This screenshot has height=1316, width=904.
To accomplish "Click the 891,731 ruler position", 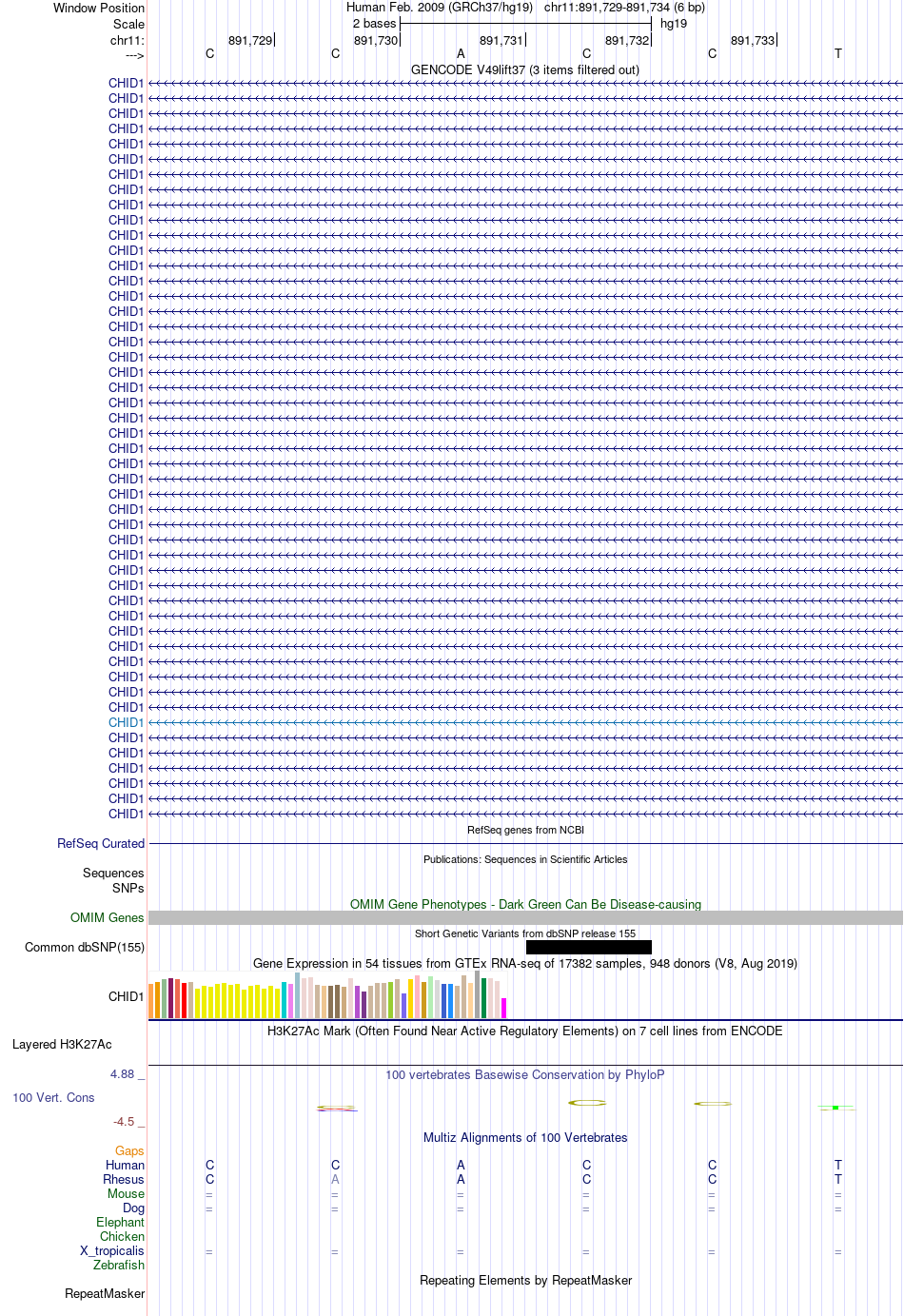I will click(x=501, y=40).
